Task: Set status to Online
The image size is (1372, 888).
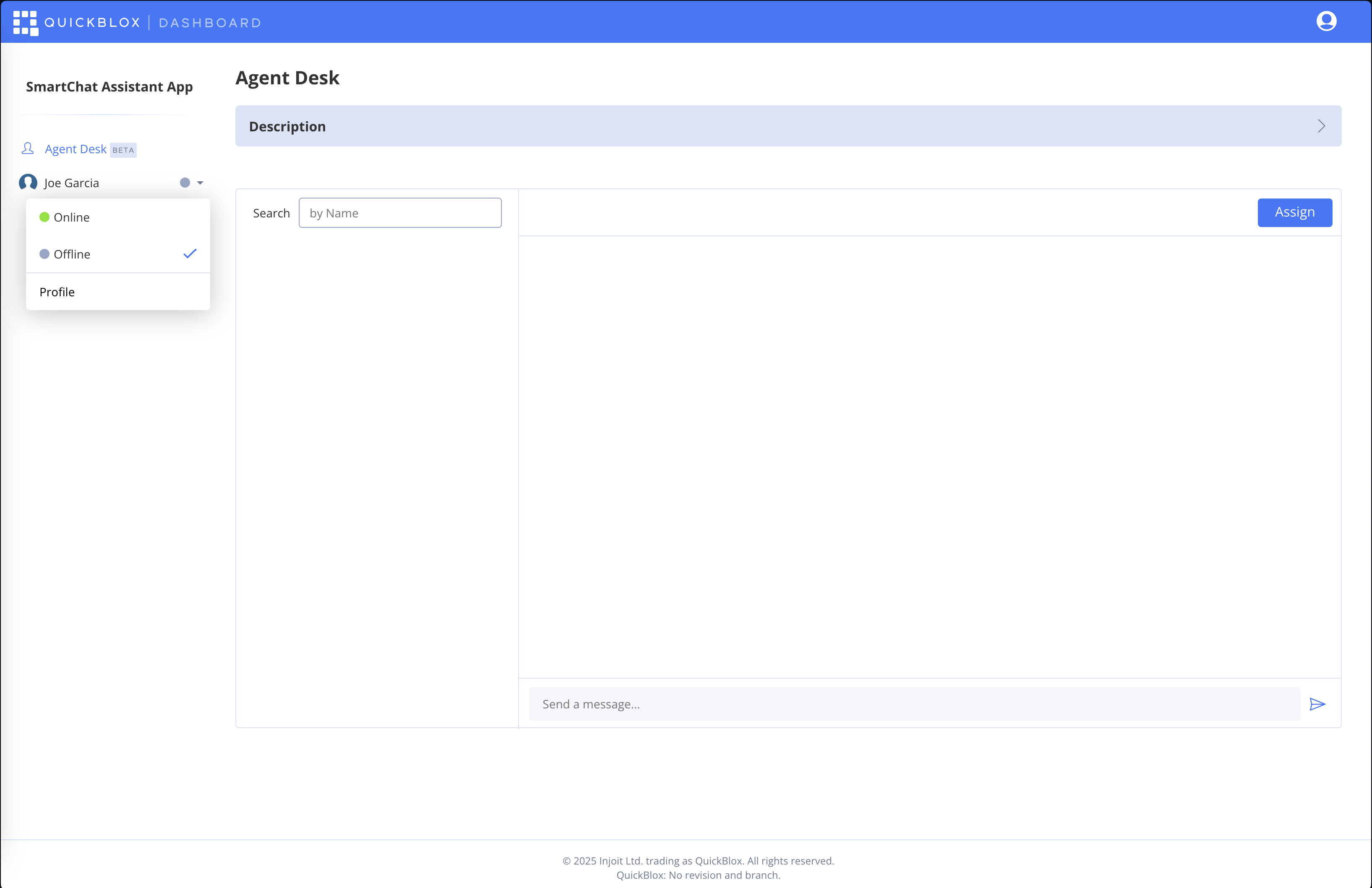Action: point(71,217)
